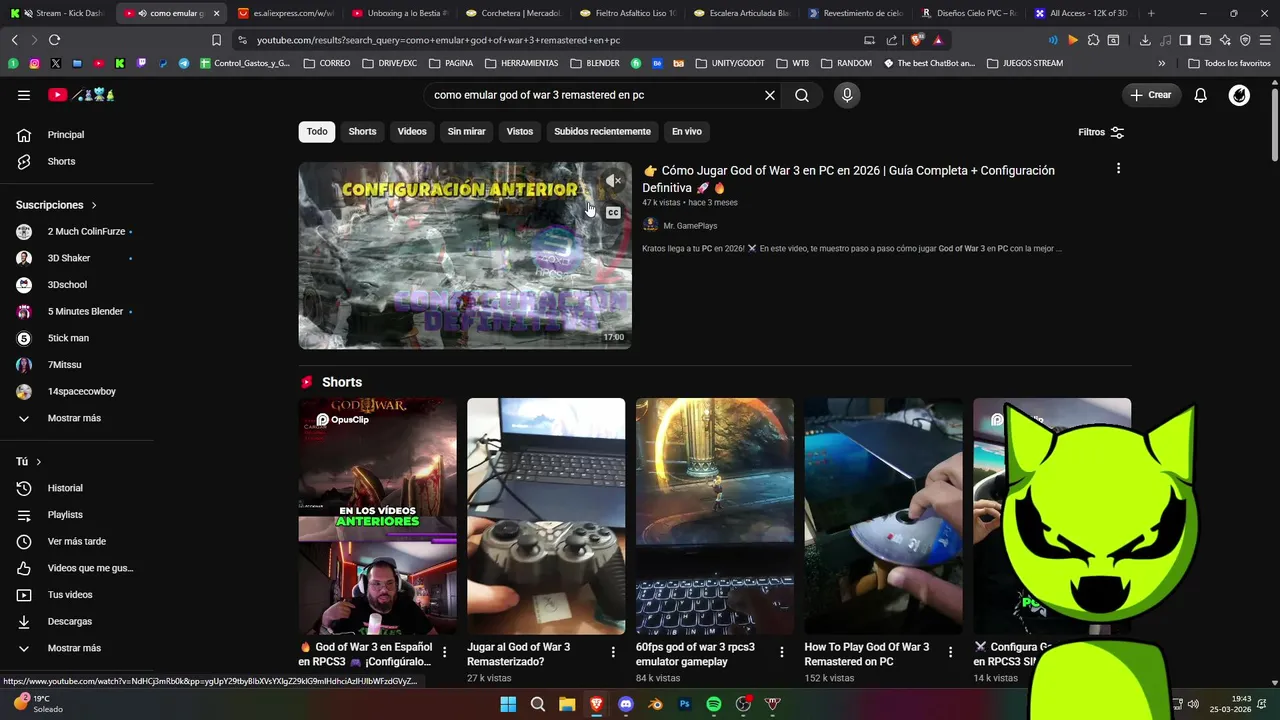Open the Windows Start menu
This screenshot has height=720, width=1280.
point(508,704)
